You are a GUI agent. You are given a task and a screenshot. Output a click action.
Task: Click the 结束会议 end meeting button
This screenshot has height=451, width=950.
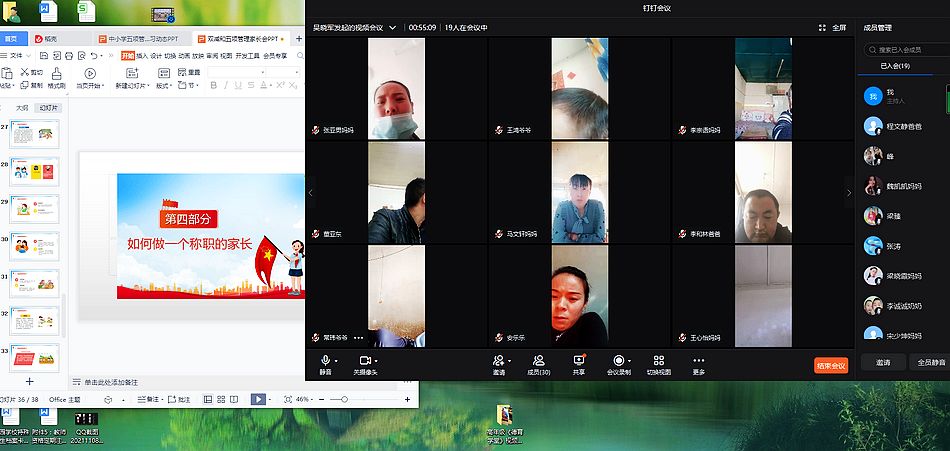coord(830,365)
